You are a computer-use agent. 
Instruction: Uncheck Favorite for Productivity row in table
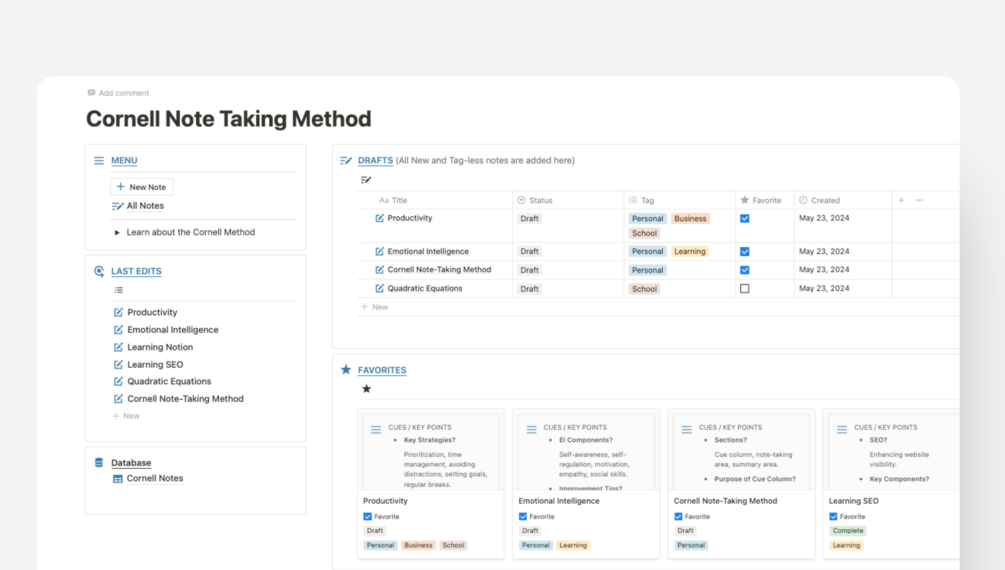[744, 218]
